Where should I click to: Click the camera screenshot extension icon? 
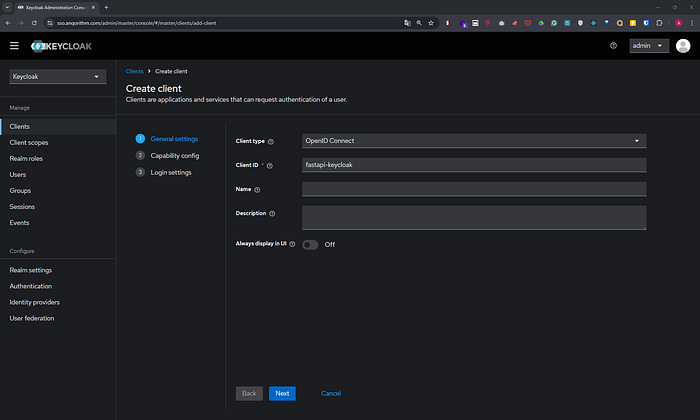pos(502,23)
